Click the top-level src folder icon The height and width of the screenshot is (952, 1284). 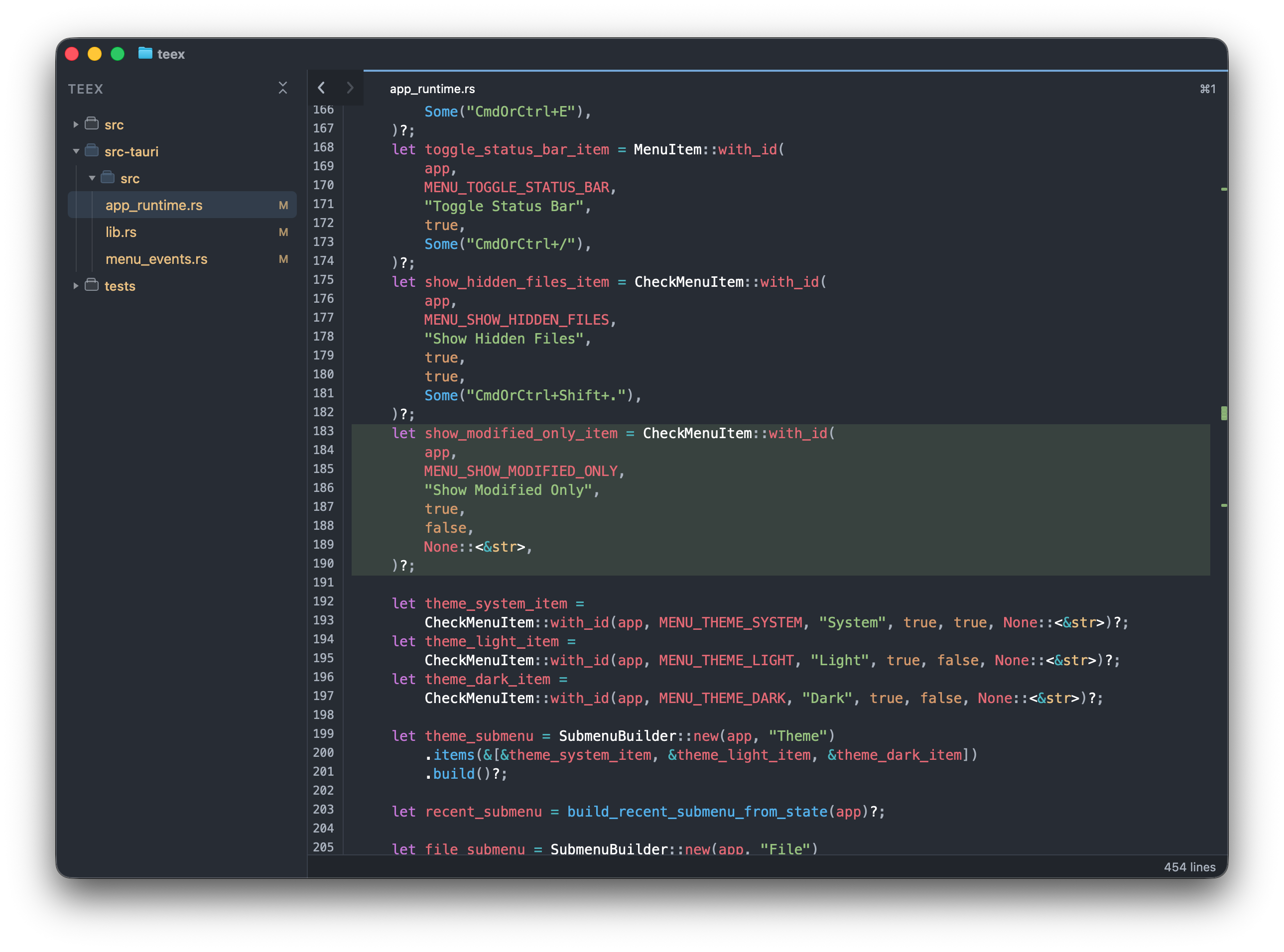click(92, 124)
